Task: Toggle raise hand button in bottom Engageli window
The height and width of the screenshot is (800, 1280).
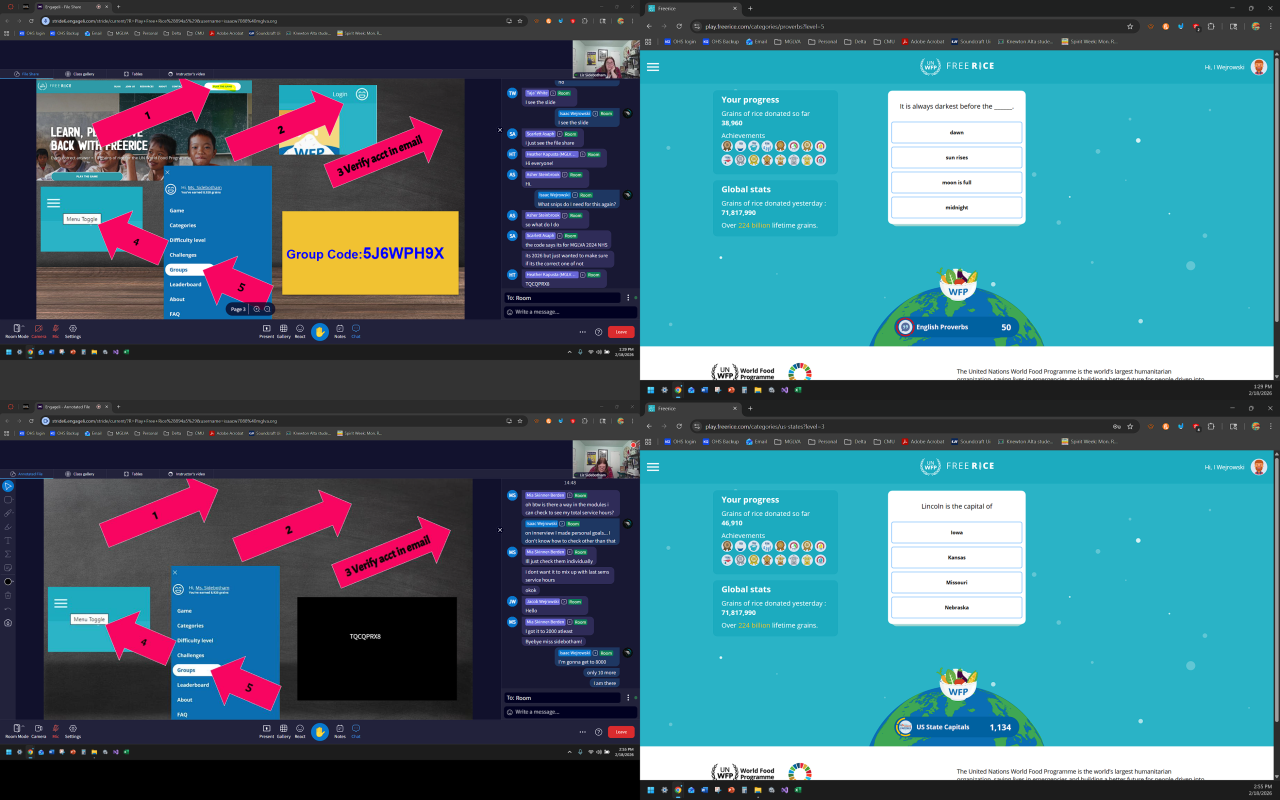Action: pyautogui.click(x=320, y=731)
